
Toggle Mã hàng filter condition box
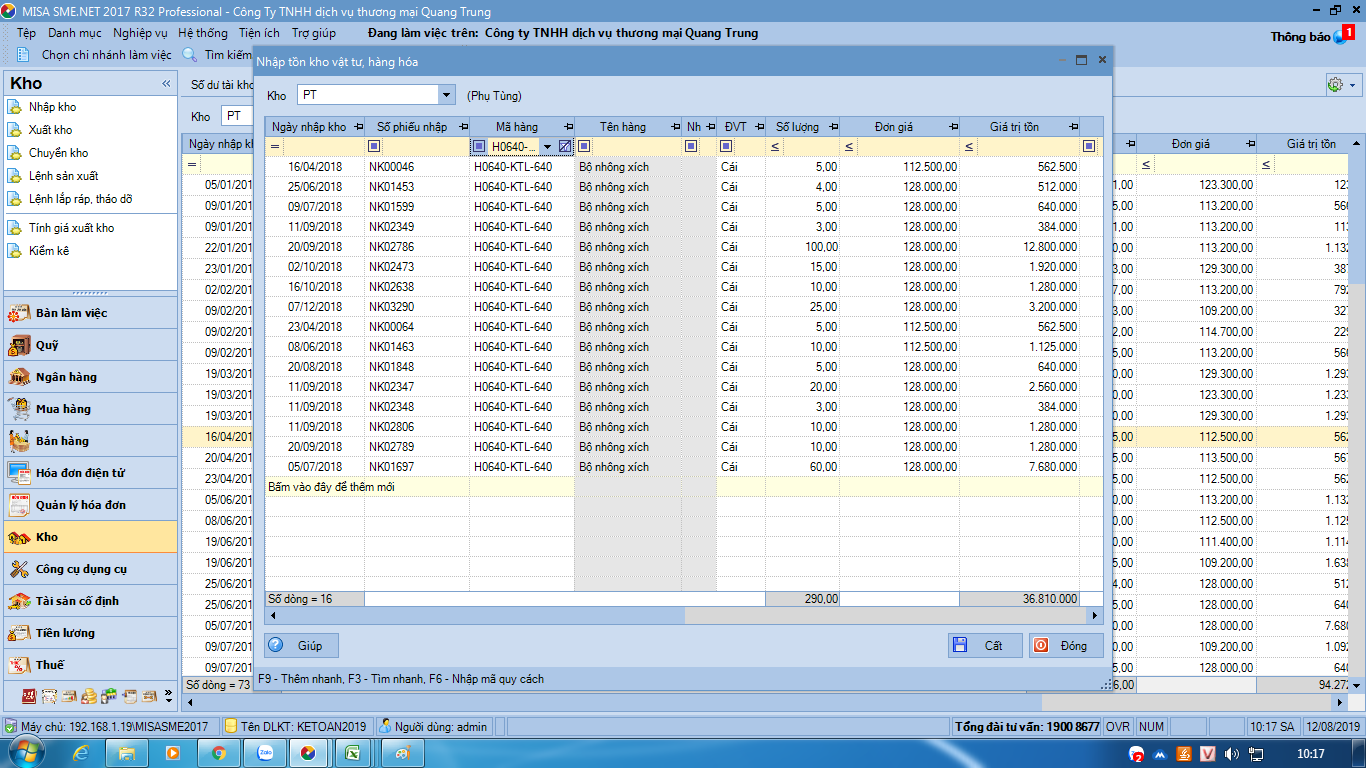click(x=479, y=146)
